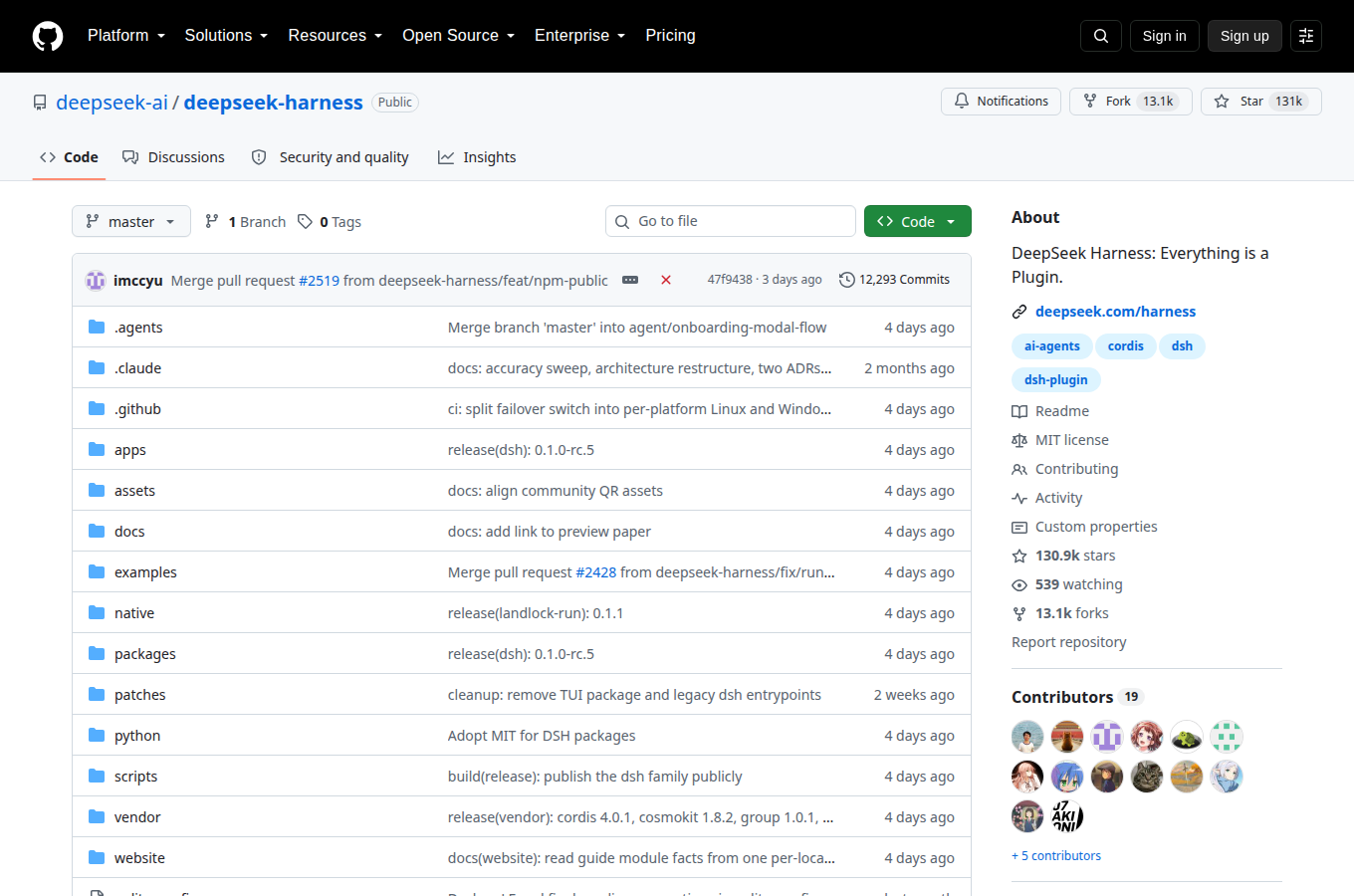Screen dimensions: 1354x896
Task: View the 1 Branch link
Action: pos(245,221)
